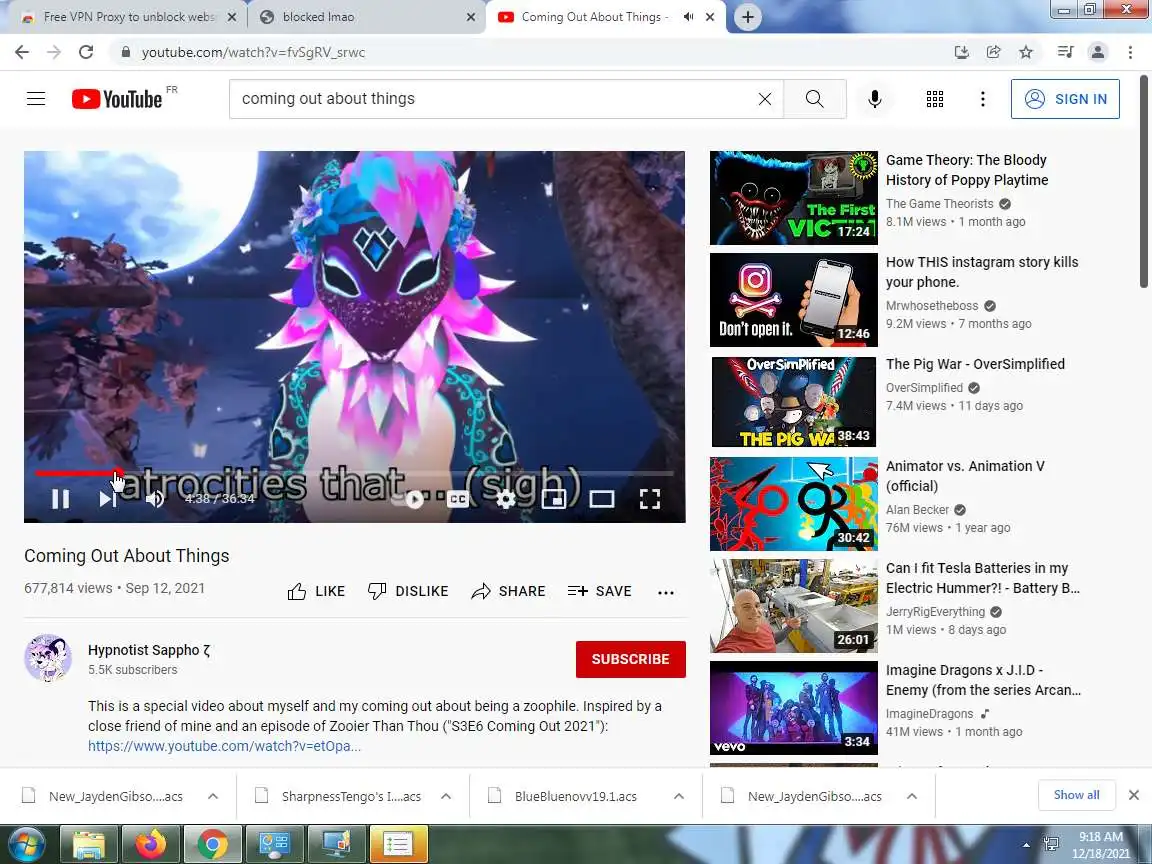Switch to the miniplayer
The width and height of the screenshot is (1152, 864).
[553, 499]
